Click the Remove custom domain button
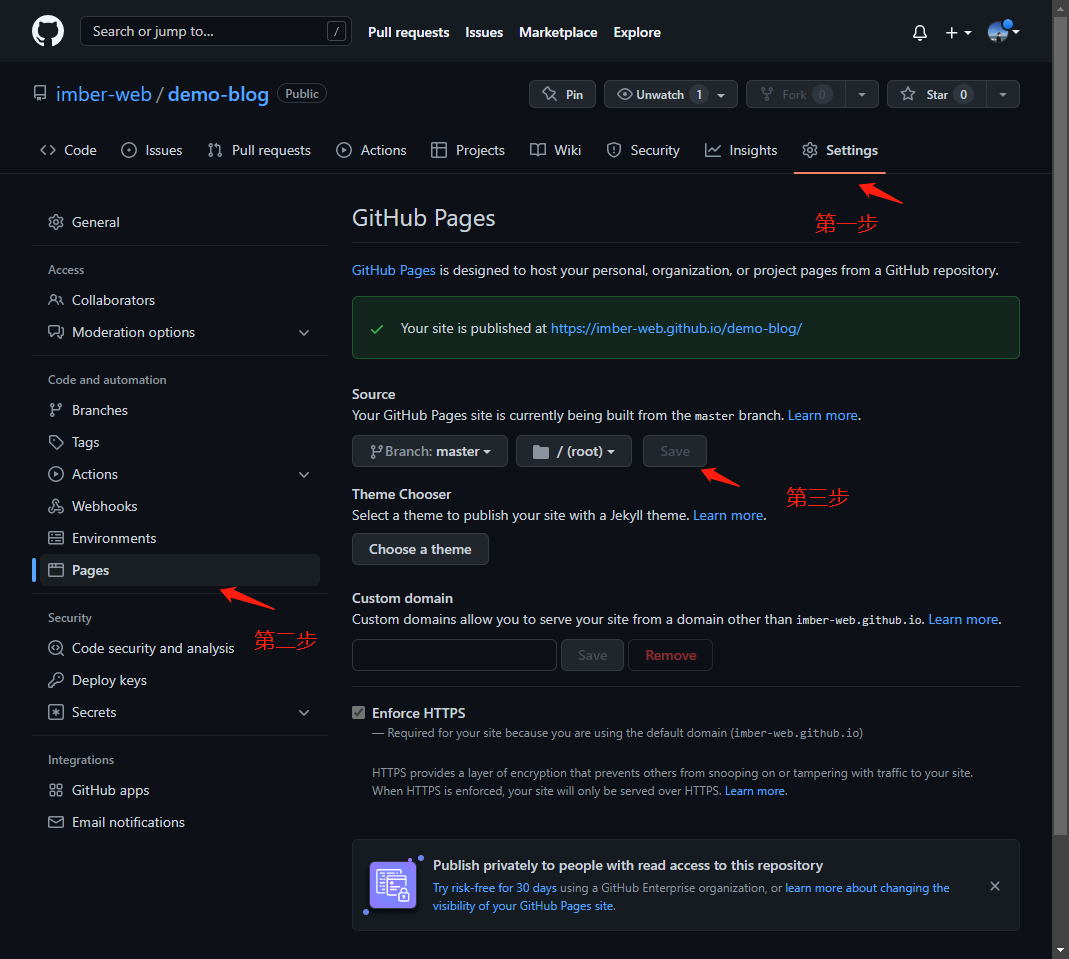This screenshot has height=959, width=1069. point(670,655)
